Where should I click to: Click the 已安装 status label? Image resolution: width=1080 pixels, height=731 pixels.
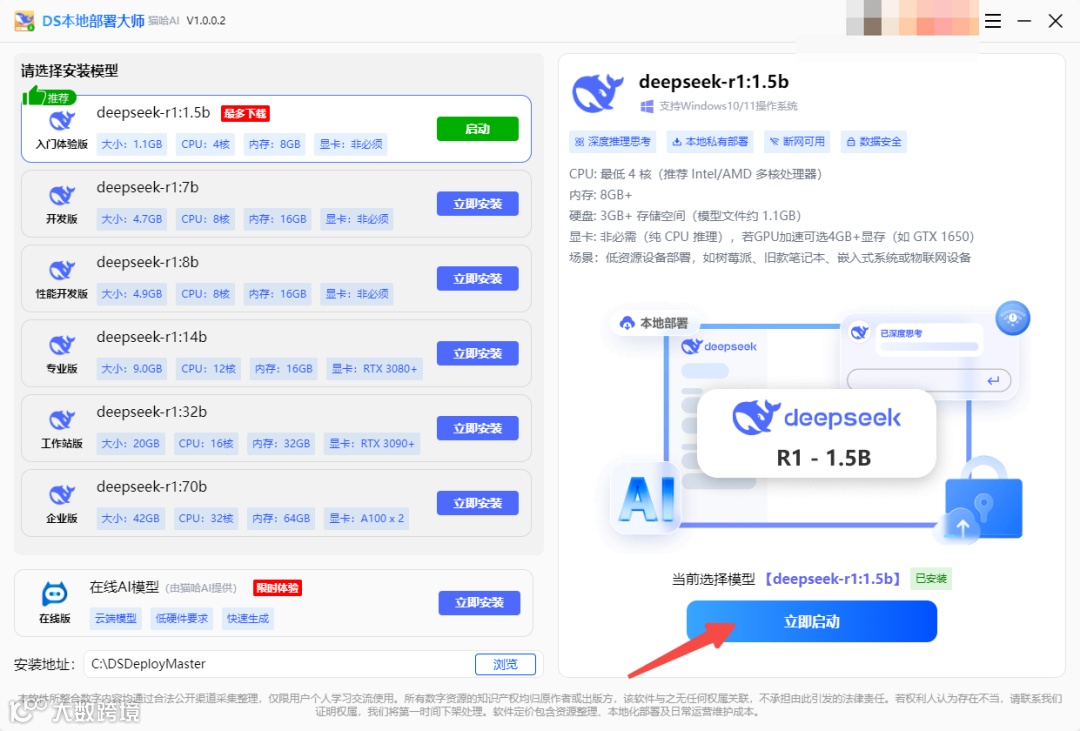[931, 579]
